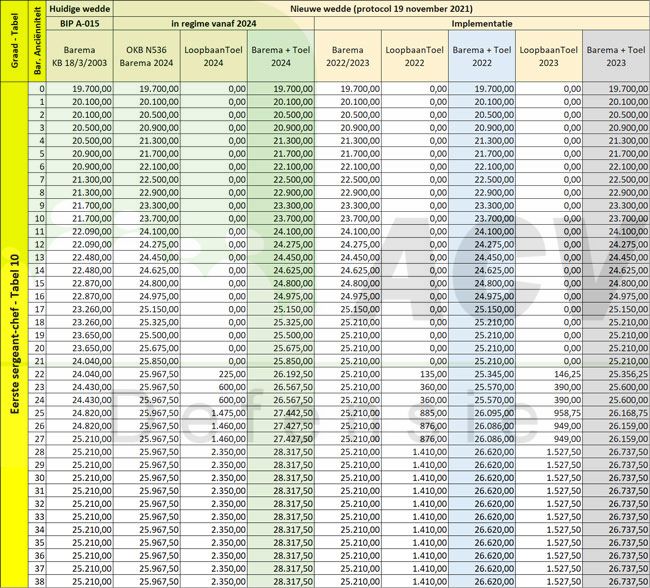Select the "BIP A-015" header cell
Image resolution: width=650 pixels, height=588 pixels.
[x=80, y=23]
